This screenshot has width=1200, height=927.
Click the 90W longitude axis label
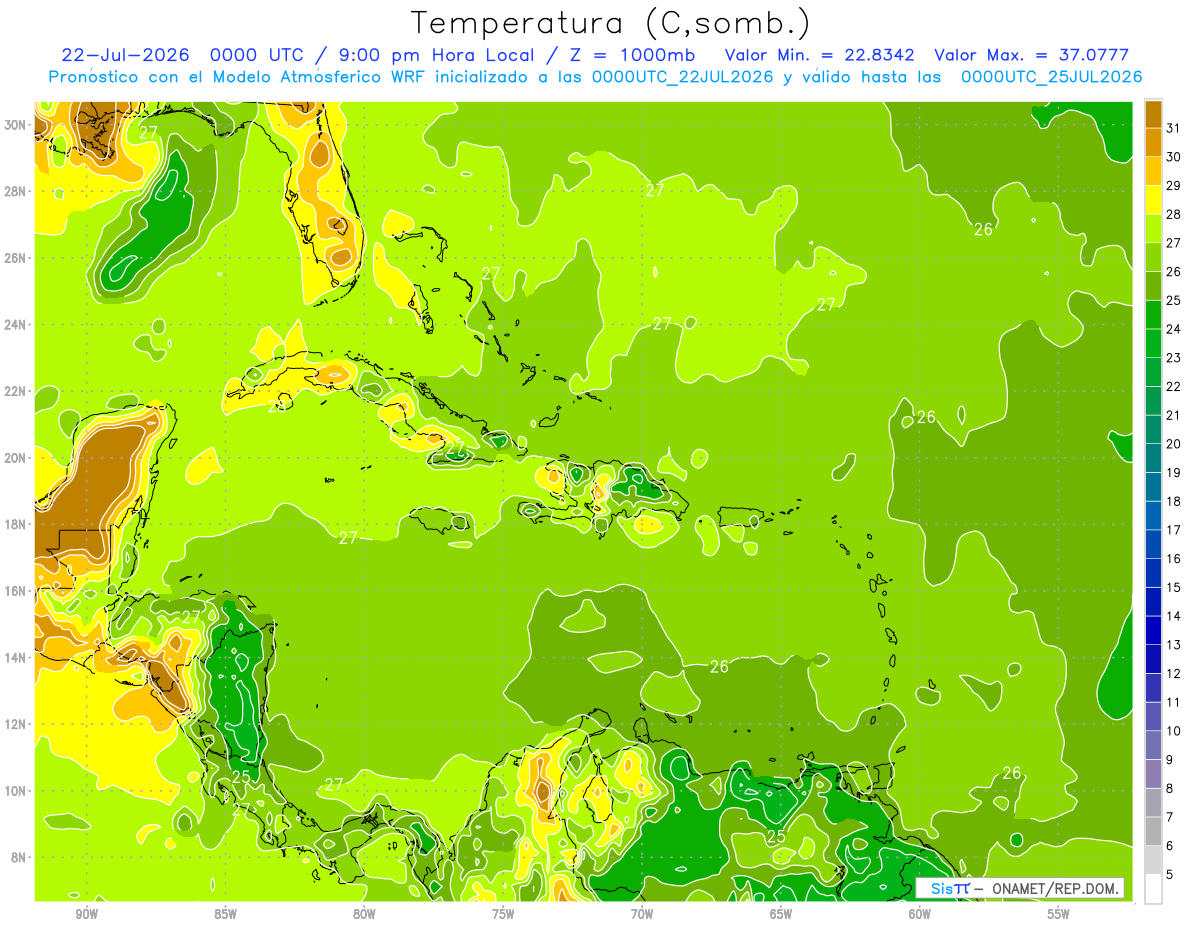86,914
